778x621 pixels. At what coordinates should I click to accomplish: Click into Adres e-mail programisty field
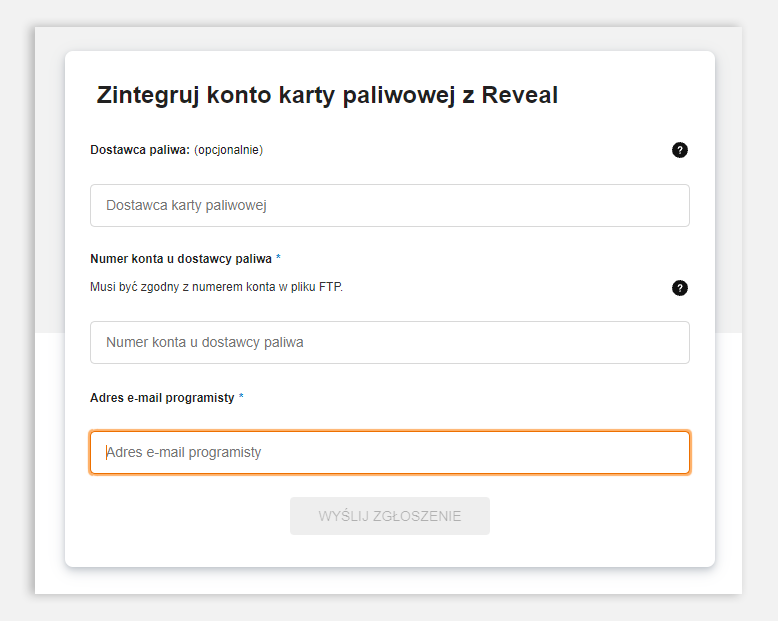[x=389, y=452]
